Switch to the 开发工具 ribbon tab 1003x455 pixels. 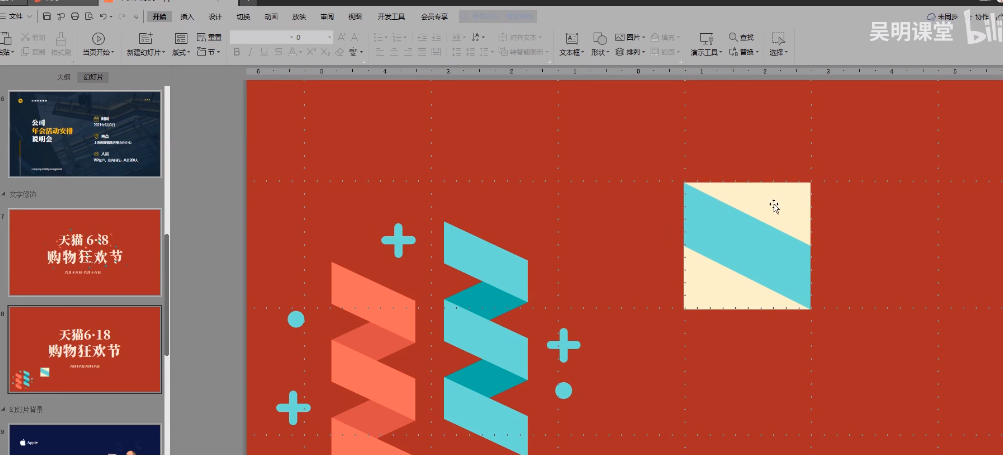pos(391,17)
